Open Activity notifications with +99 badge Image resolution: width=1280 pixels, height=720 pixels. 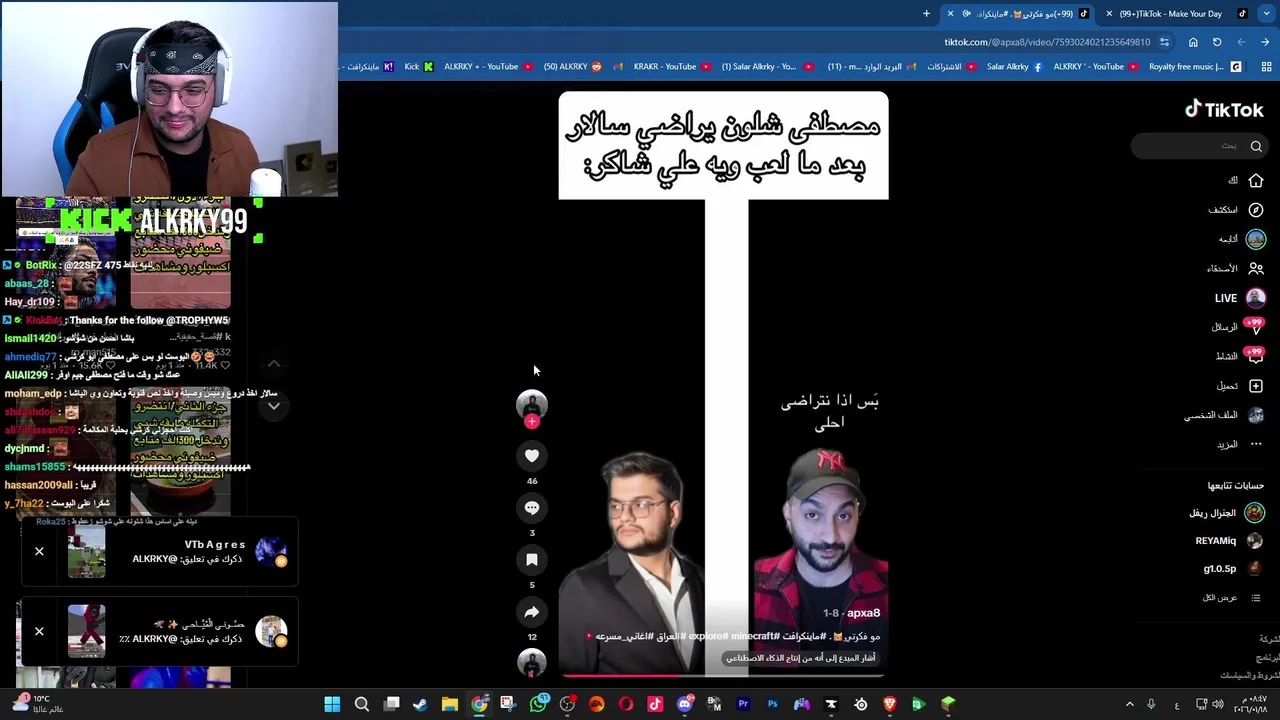click(x=1255, y=356)
